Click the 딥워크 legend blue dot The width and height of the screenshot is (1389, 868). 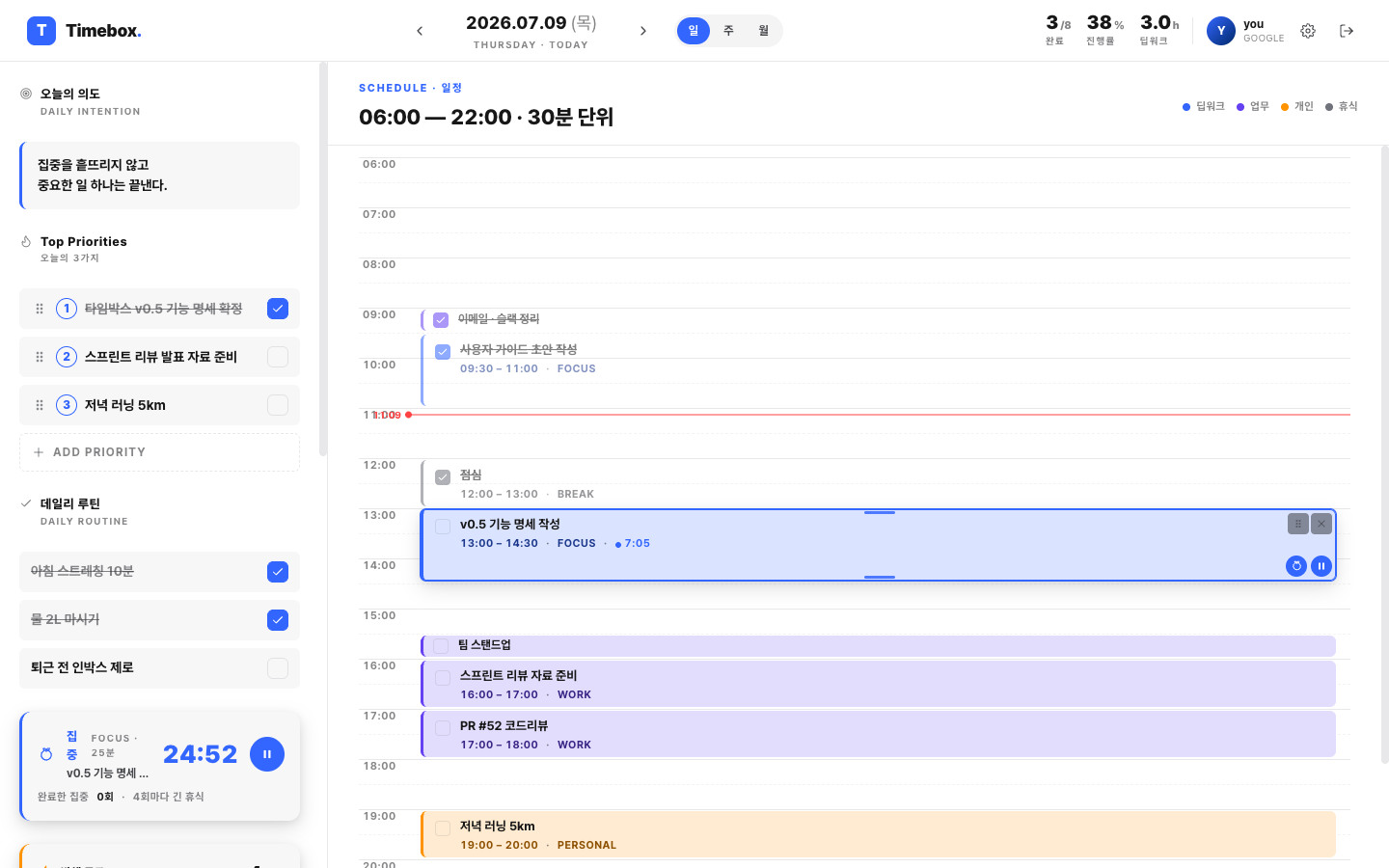[1186, 107]
